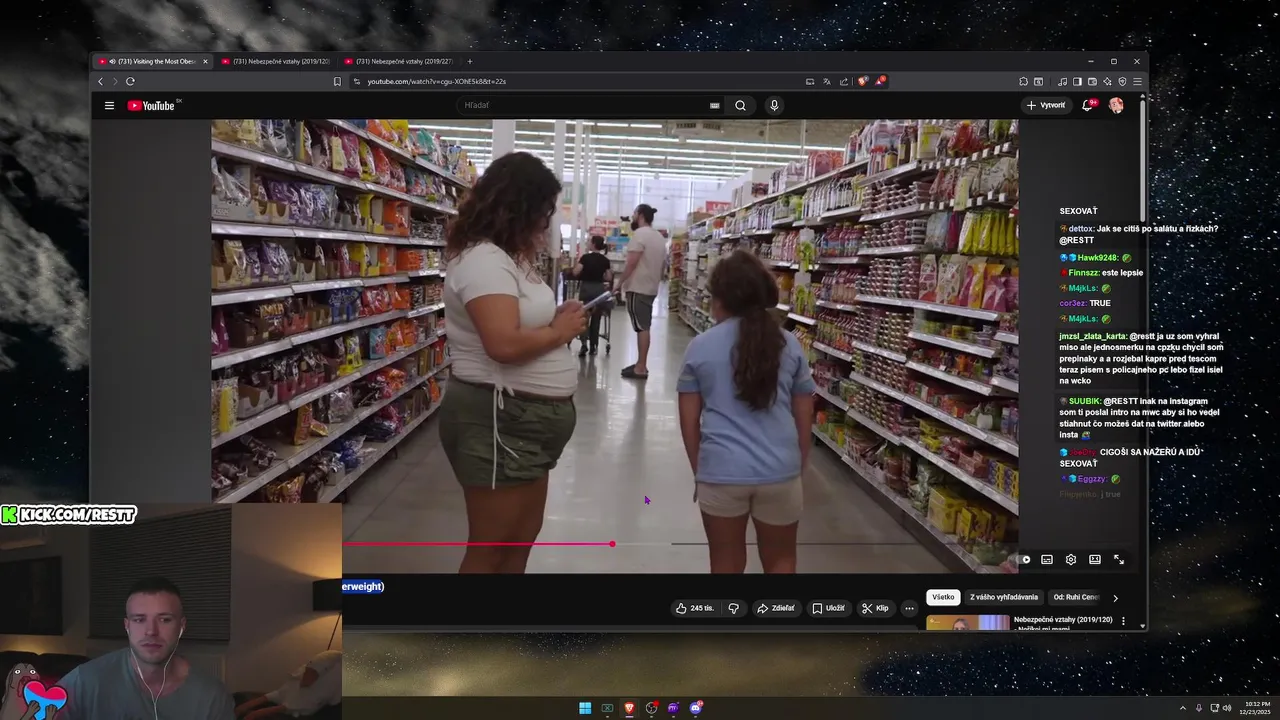Open recommended video Nebezpečné vzťahy thumbnail
Image resolution: width=1280 pixels, height=720 pixels.
(x=967, y=623)
